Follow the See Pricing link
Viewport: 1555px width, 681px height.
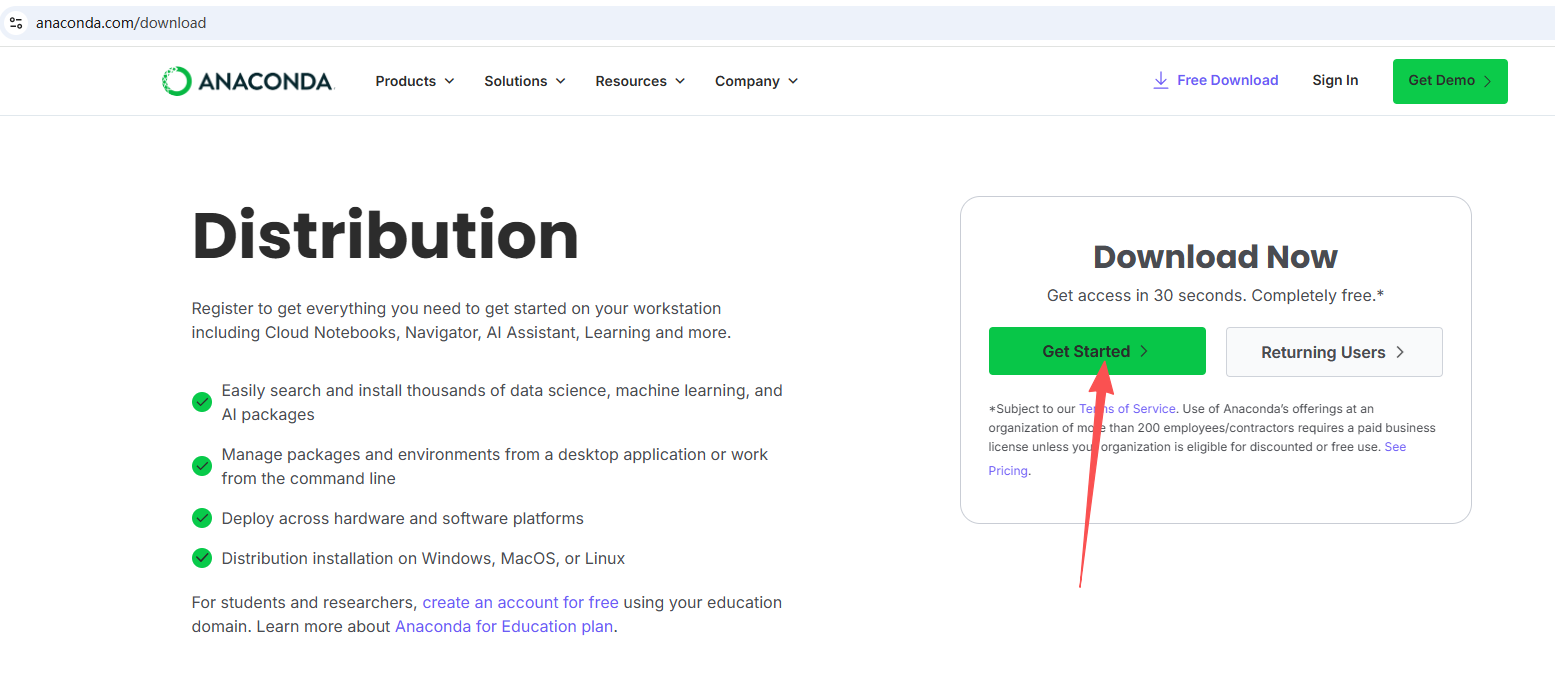(1197, 458)
